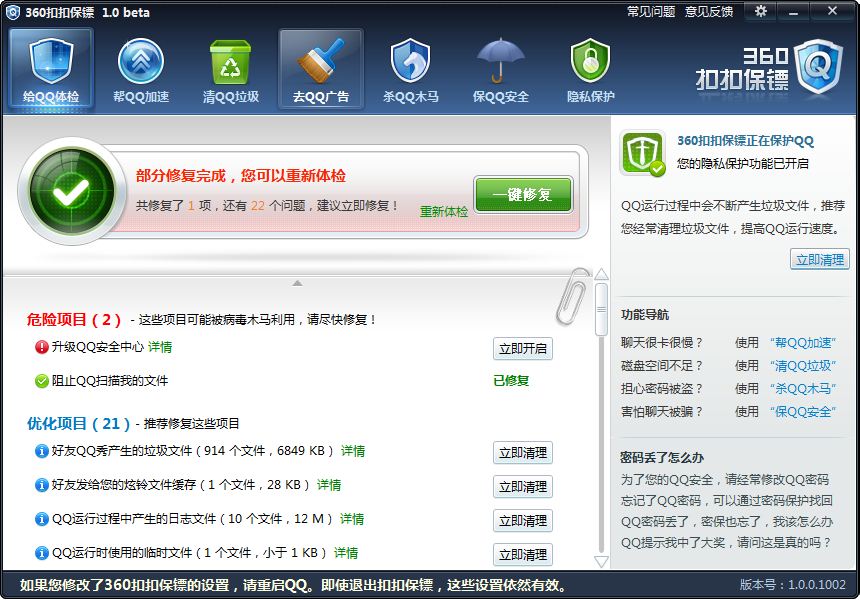Open 详情 for QQ运行过程中产生的日志文件

(x=352, y=519)
